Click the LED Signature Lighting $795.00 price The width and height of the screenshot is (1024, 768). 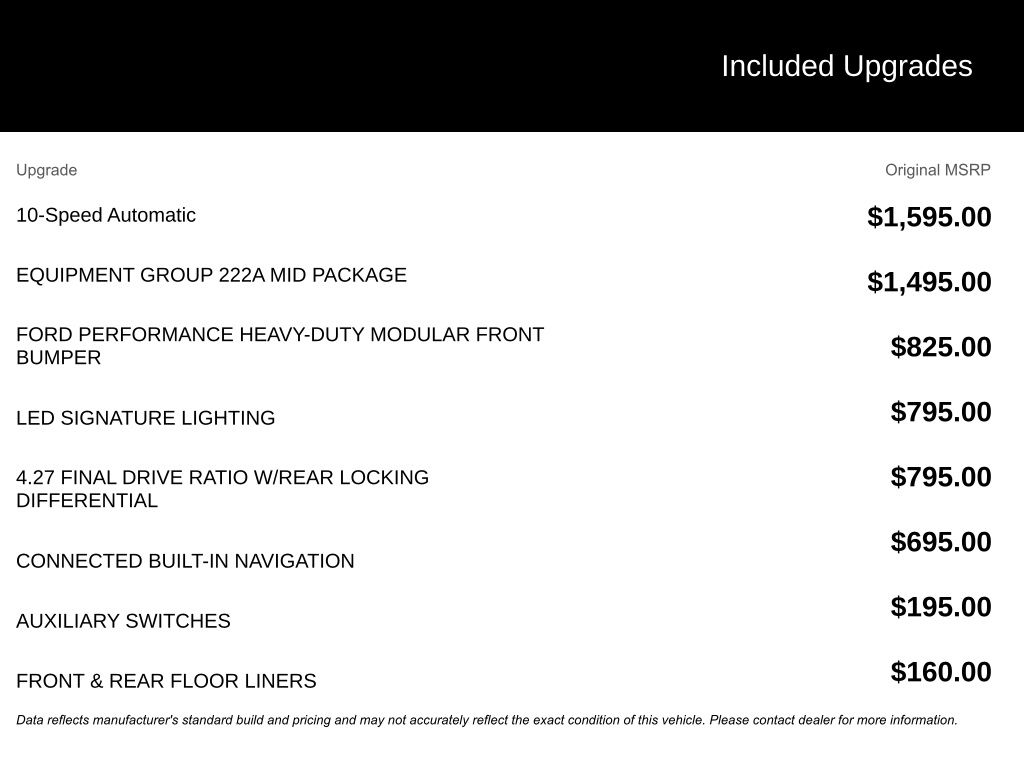941,412
